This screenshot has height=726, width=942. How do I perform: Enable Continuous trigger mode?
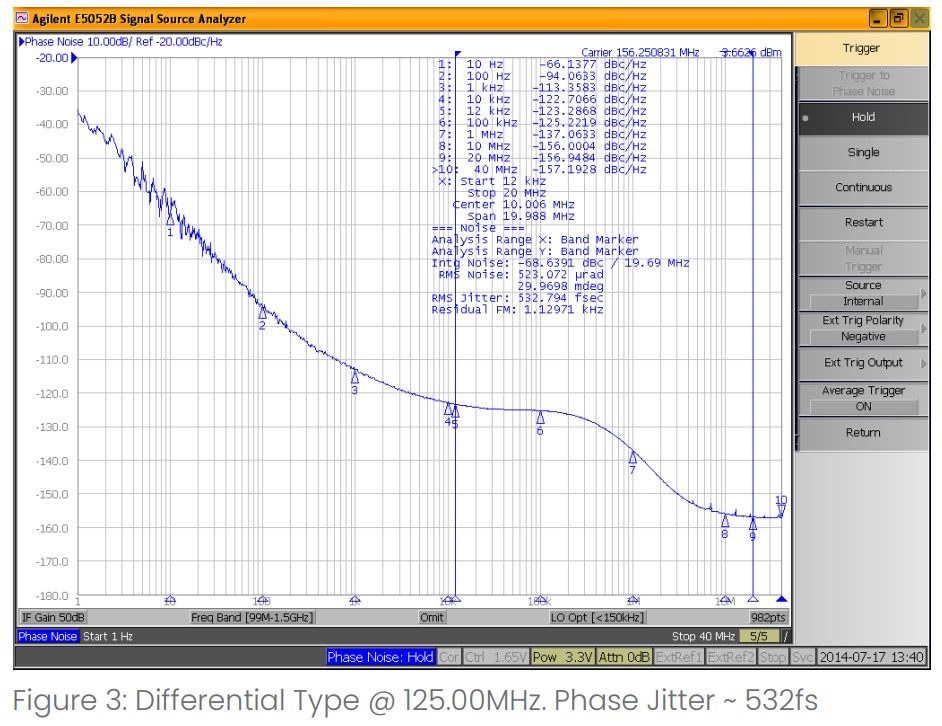[862, 187]
